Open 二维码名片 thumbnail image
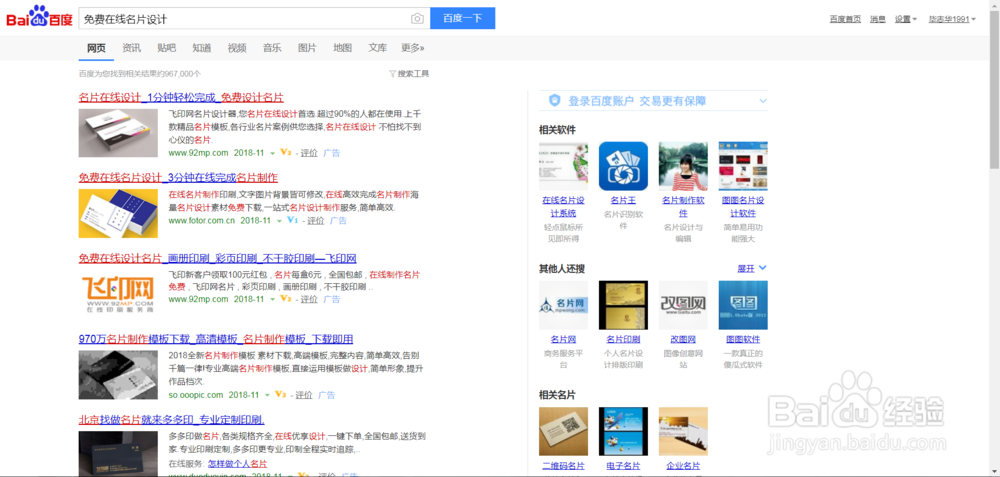The height and width of the screenshot is (477, 1000). tap(563, 432)
